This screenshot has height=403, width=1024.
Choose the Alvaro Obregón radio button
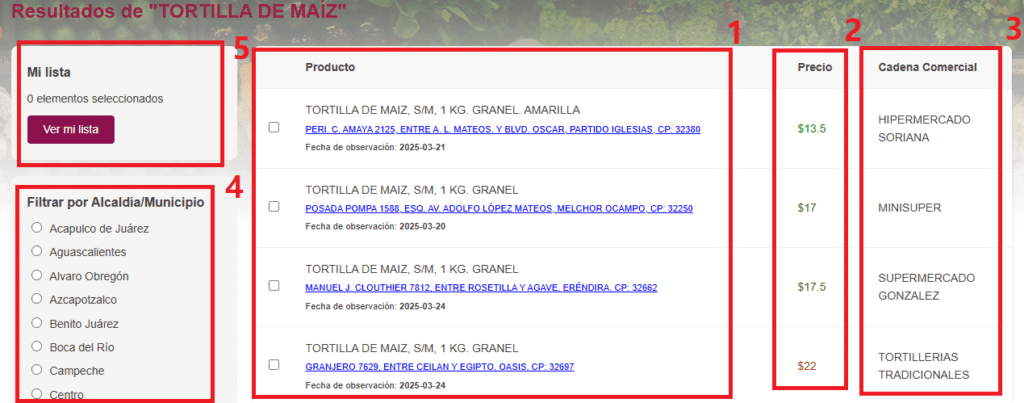tap(37, 275)
